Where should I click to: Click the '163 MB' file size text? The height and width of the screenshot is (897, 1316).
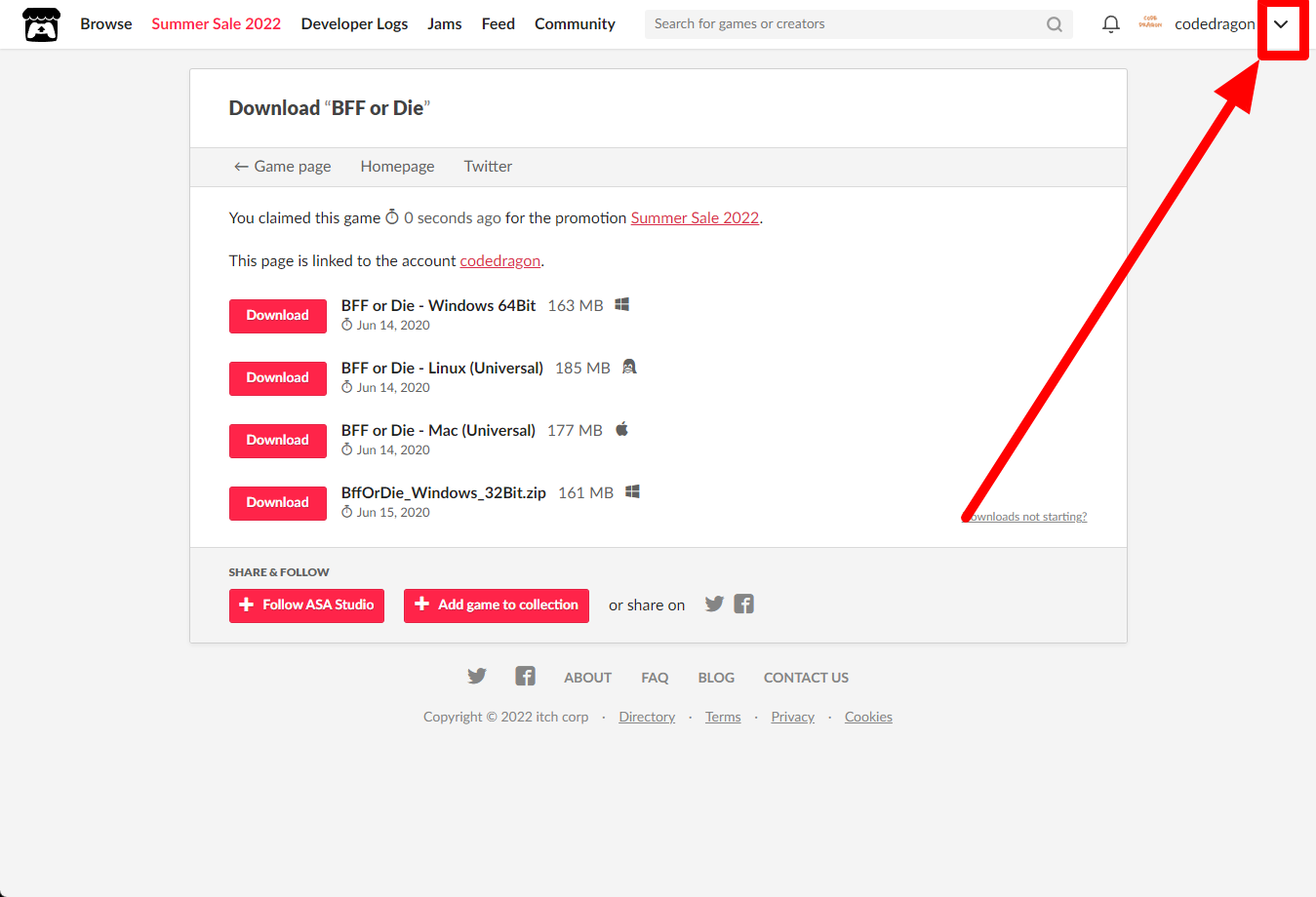(x=576, y=305)
